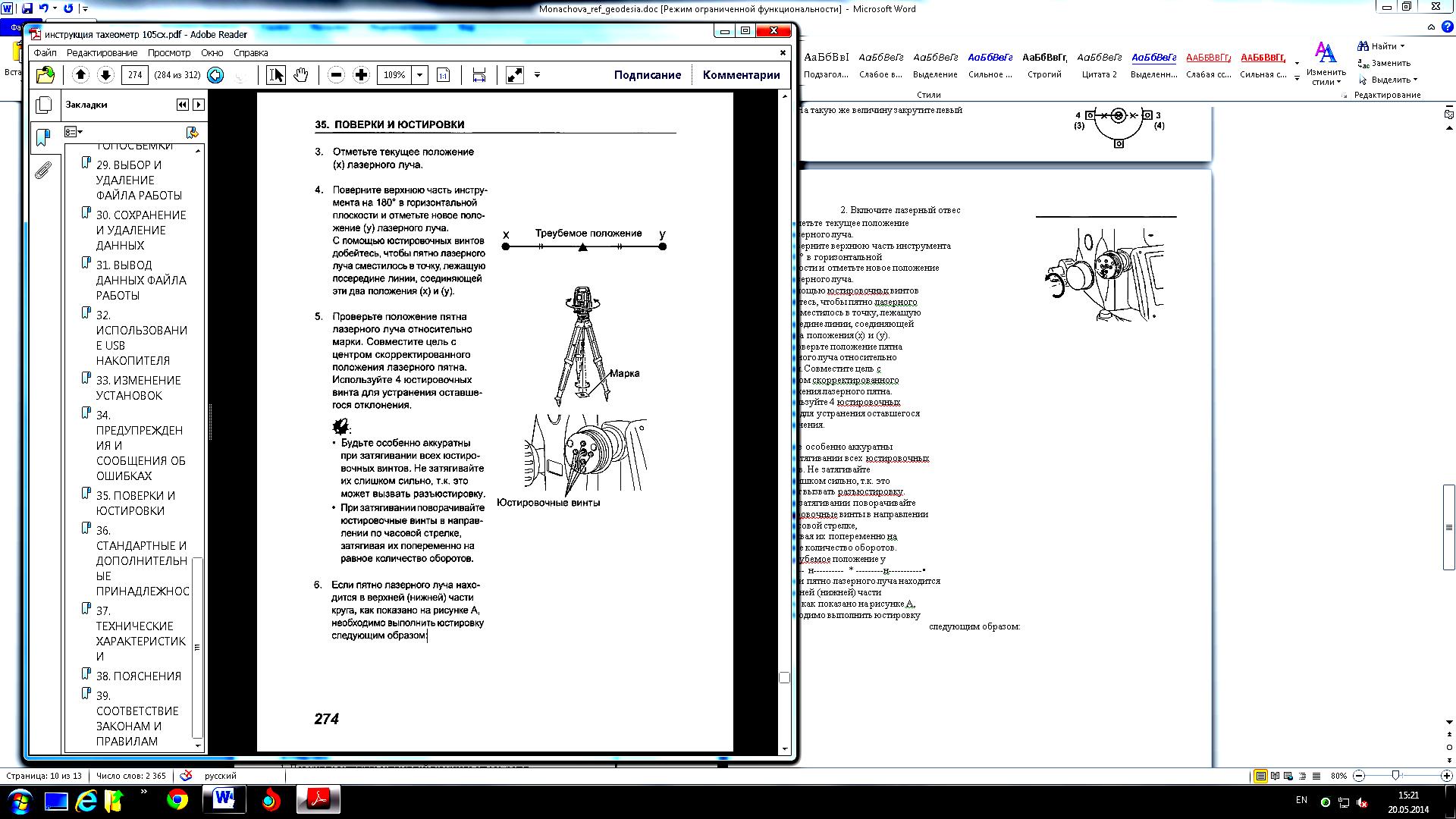The image size is (1456, 819).
Task: Open Select (Выделить) dropdown in Word
Action: point(1388,80)
